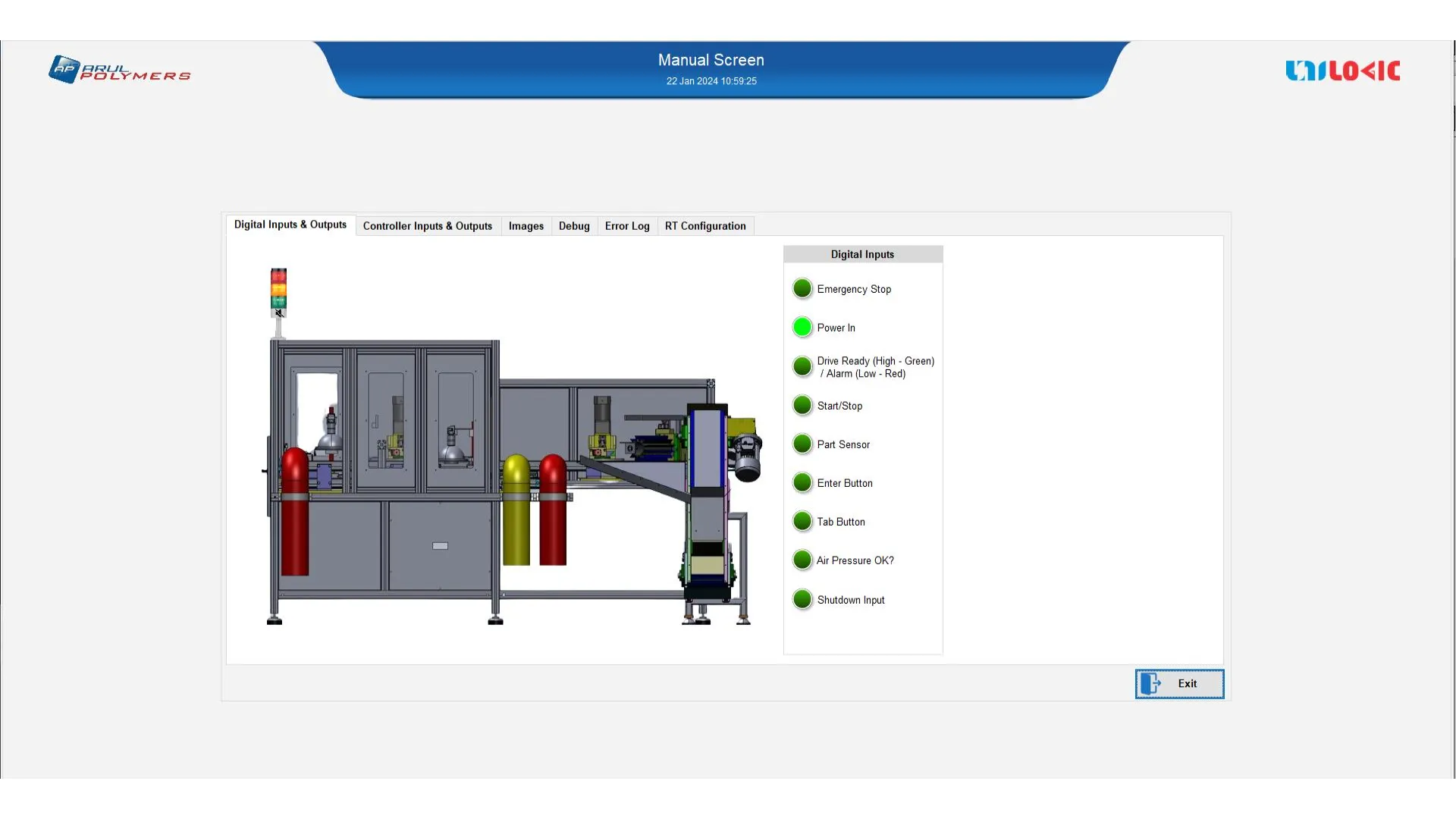Click the Air Pressure OK indicator

[x=802, y=560]
